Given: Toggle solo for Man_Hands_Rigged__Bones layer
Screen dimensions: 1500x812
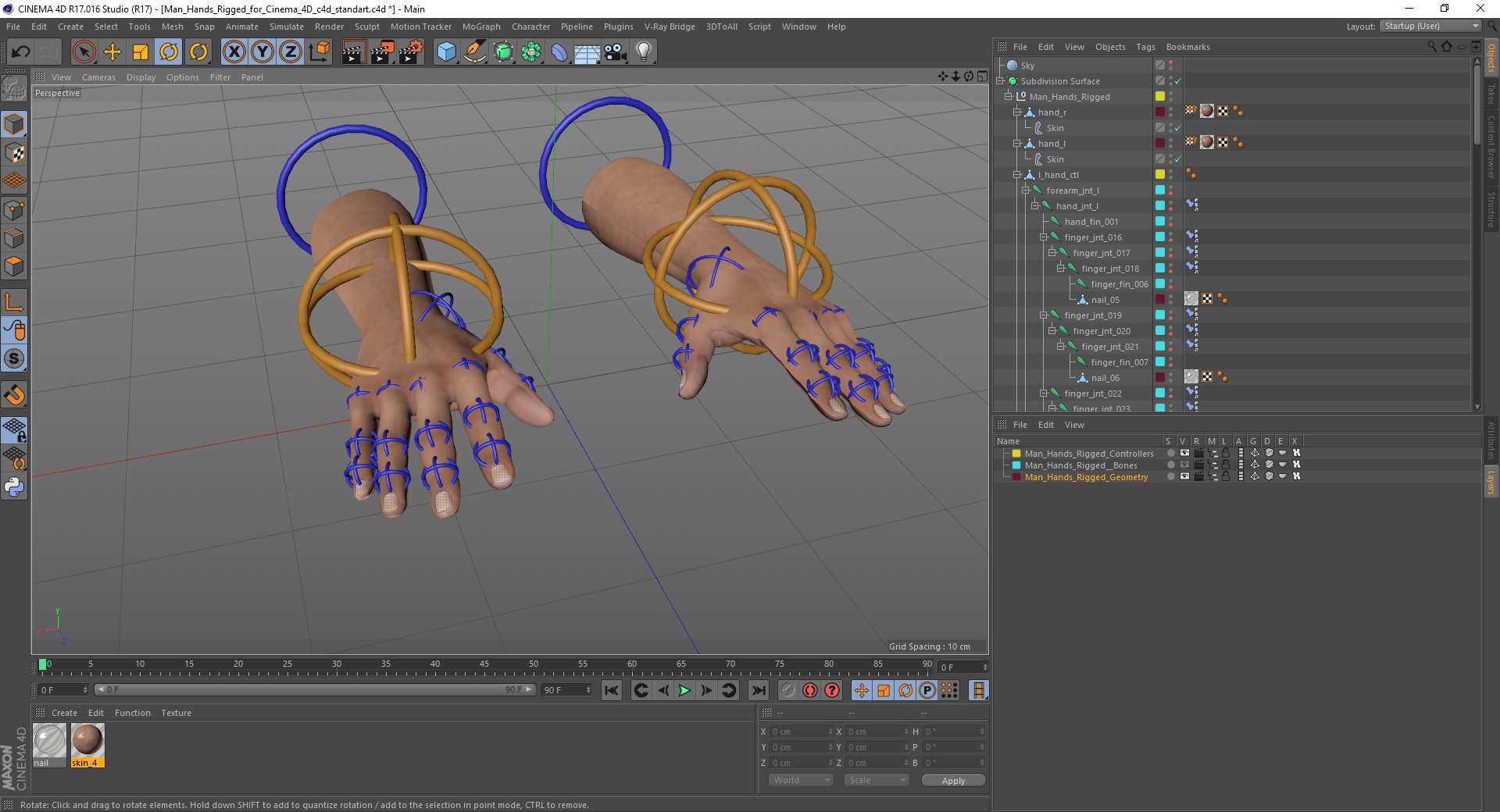Looking at the screenshot, I should (x=1170, y=465).
